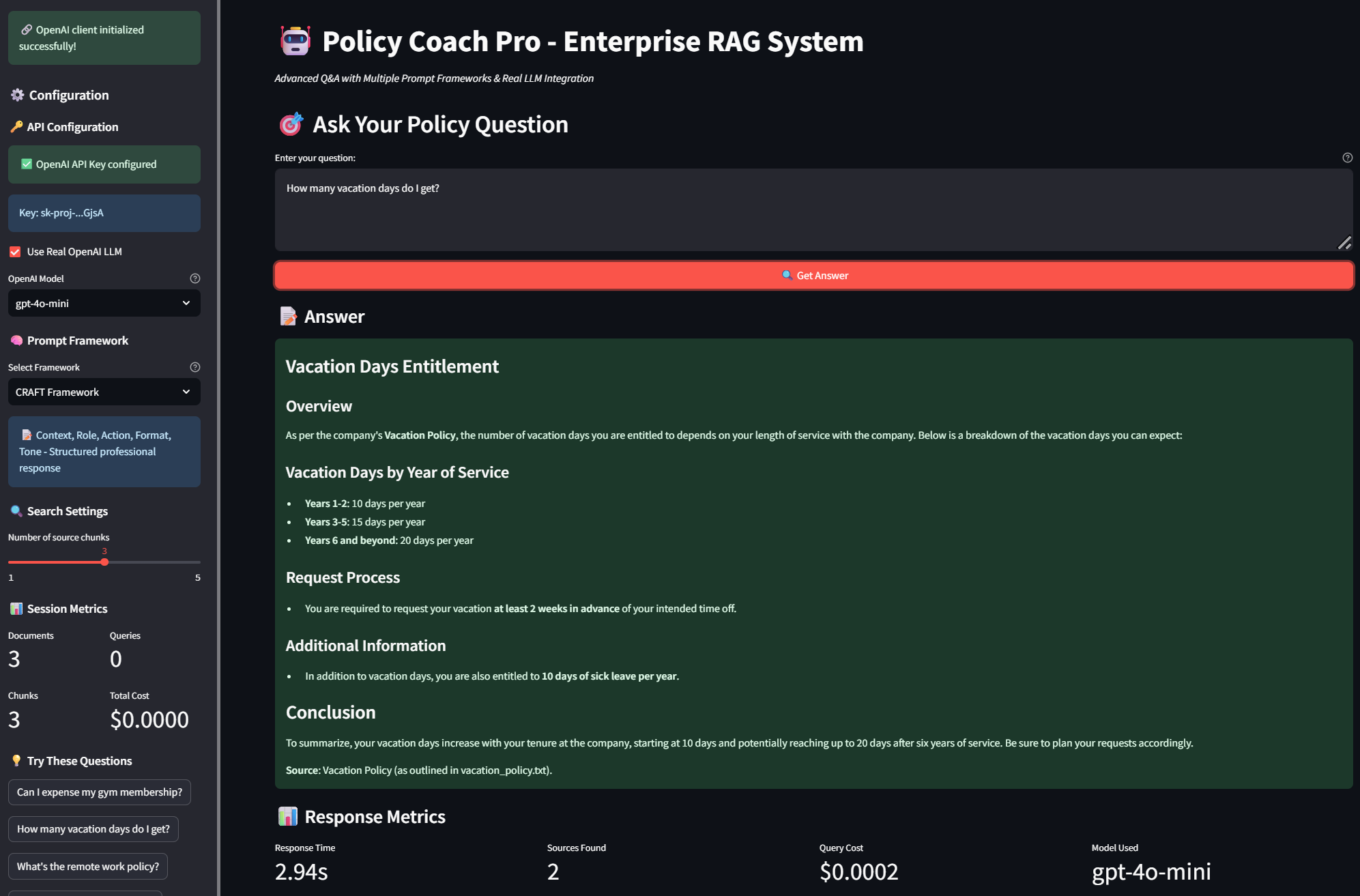Pick the remote work policy sample question
Screen dimensions: 1360x896
[x=88, y=867]
